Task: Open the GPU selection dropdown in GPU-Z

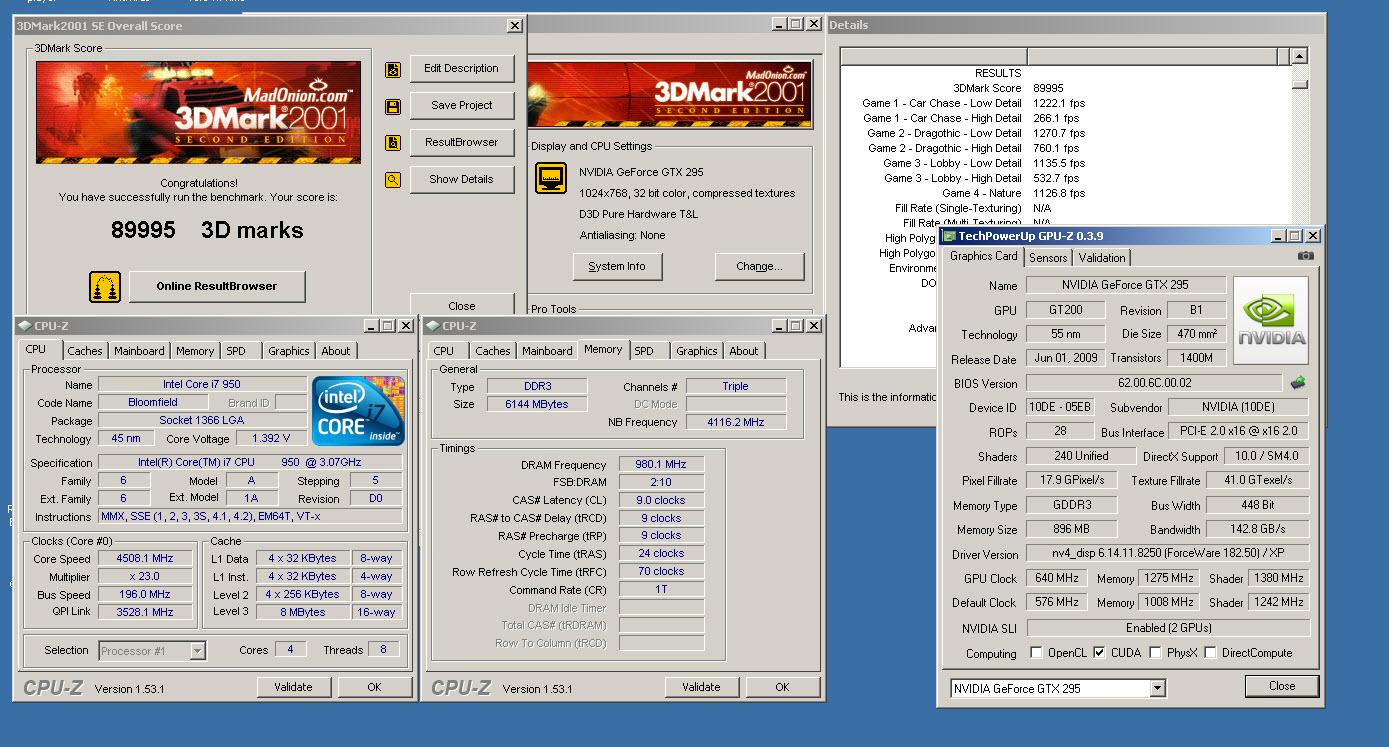Action: [1157, 688]
